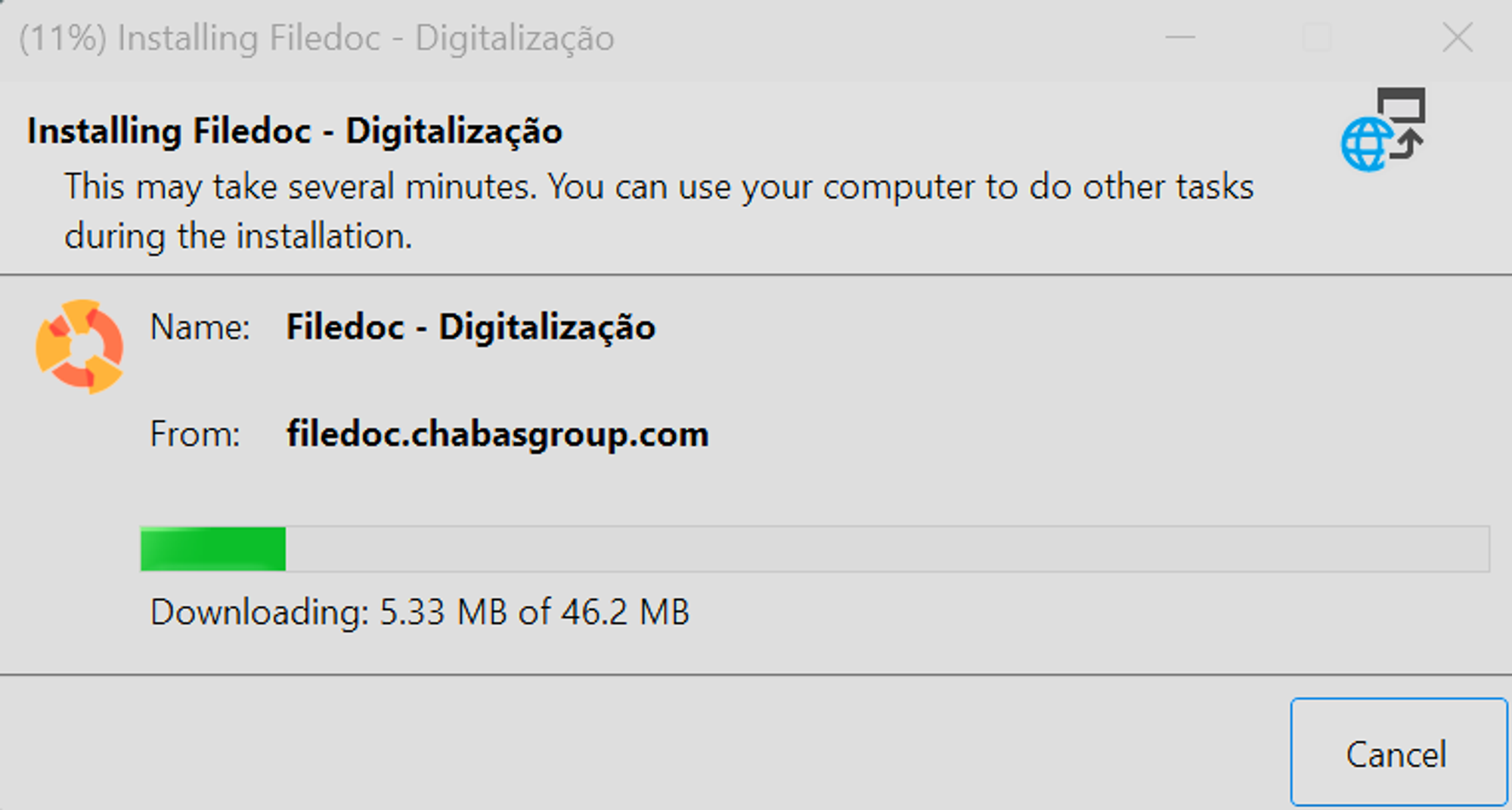Image resolution: width=1512 pixels, height=810 pixels.
Task: Click the window-with-arrow glyph above the globe
Action: click(x=1402, y=121)
